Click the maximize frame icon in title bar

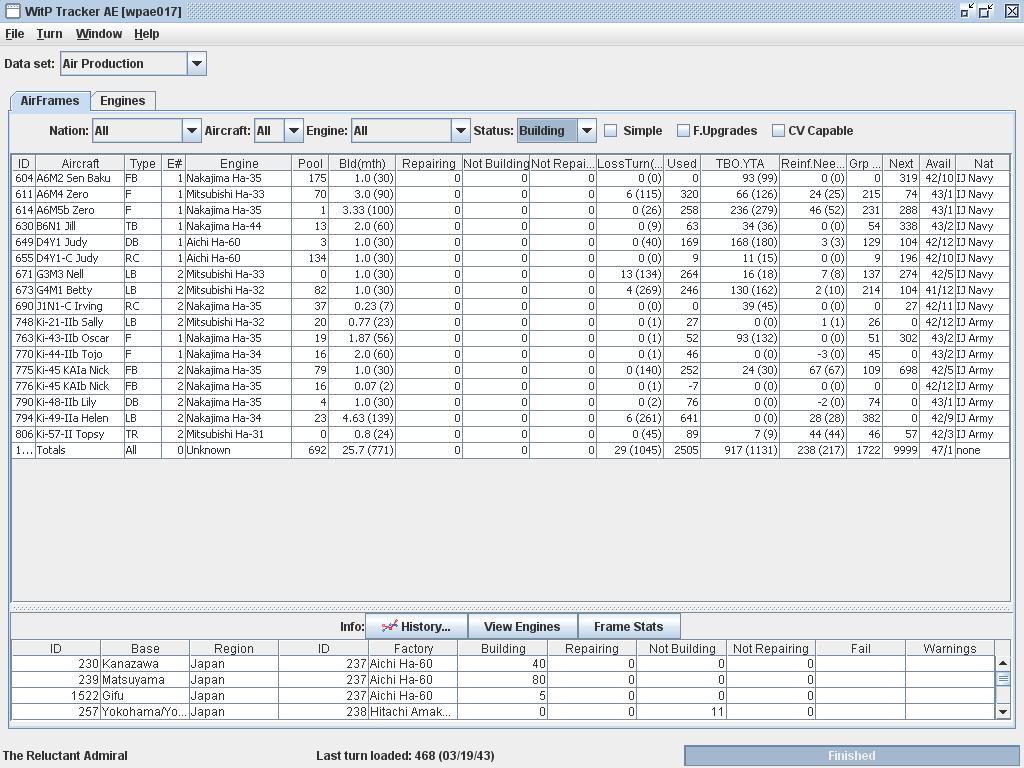(x=986, y=11)
